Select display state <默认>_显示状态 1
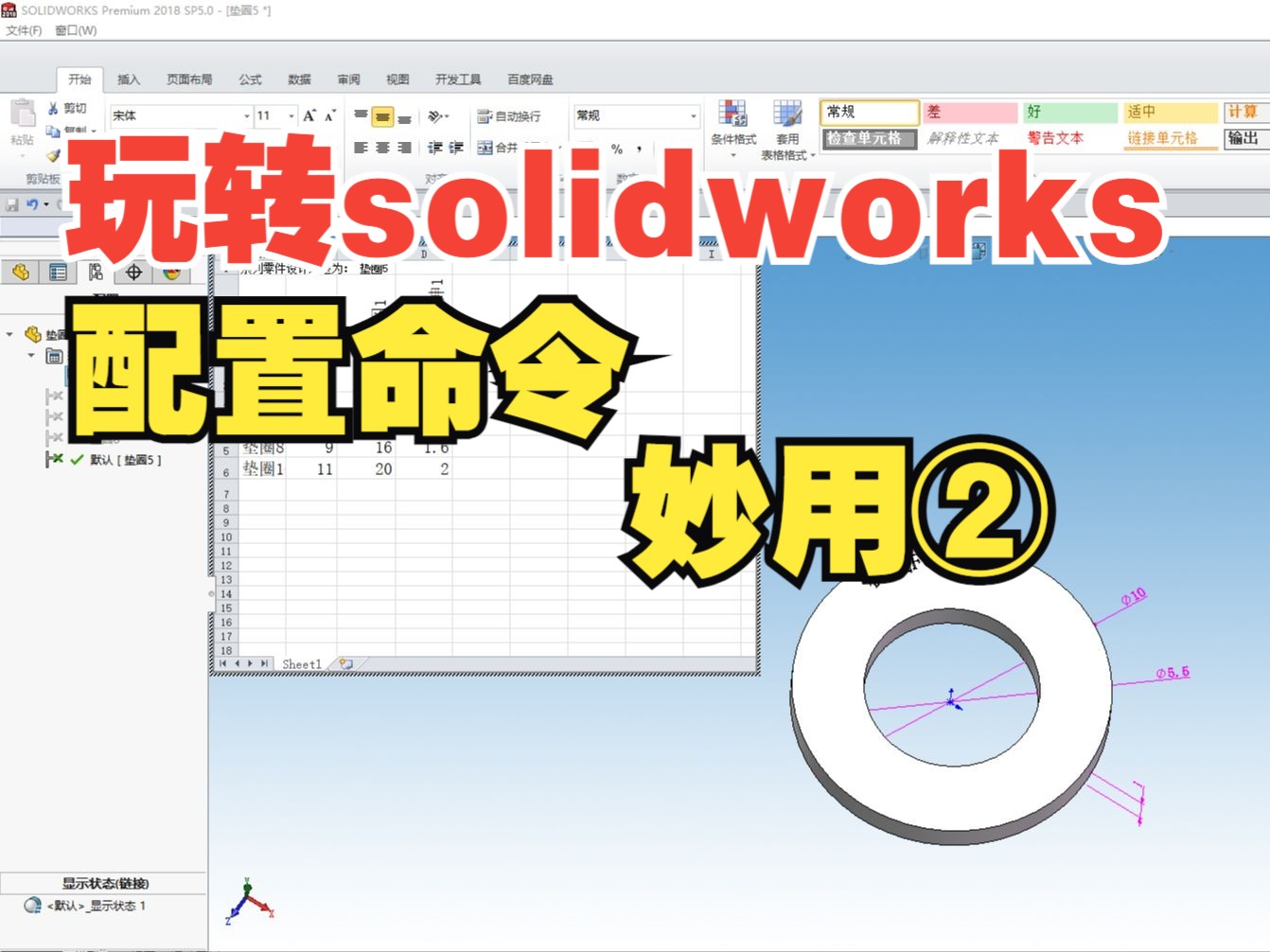The image size is (1270, 952). [98, 906]
